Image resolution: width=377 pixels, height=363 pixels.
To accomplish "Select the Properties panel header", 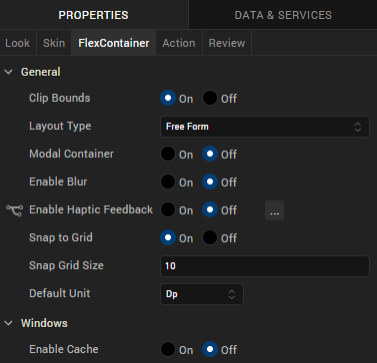I will (94, 15).
